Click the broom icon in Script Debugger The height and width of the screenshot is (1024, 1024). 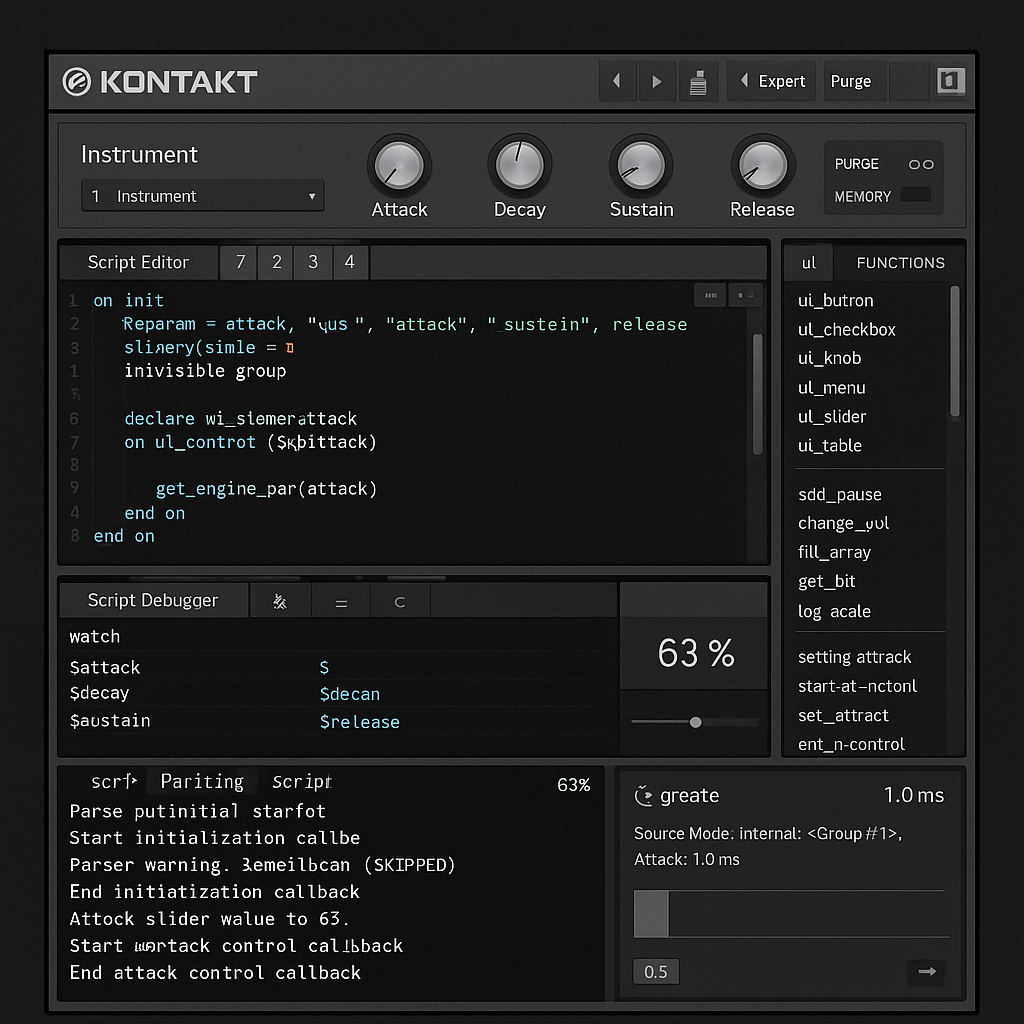coord(281,600)
